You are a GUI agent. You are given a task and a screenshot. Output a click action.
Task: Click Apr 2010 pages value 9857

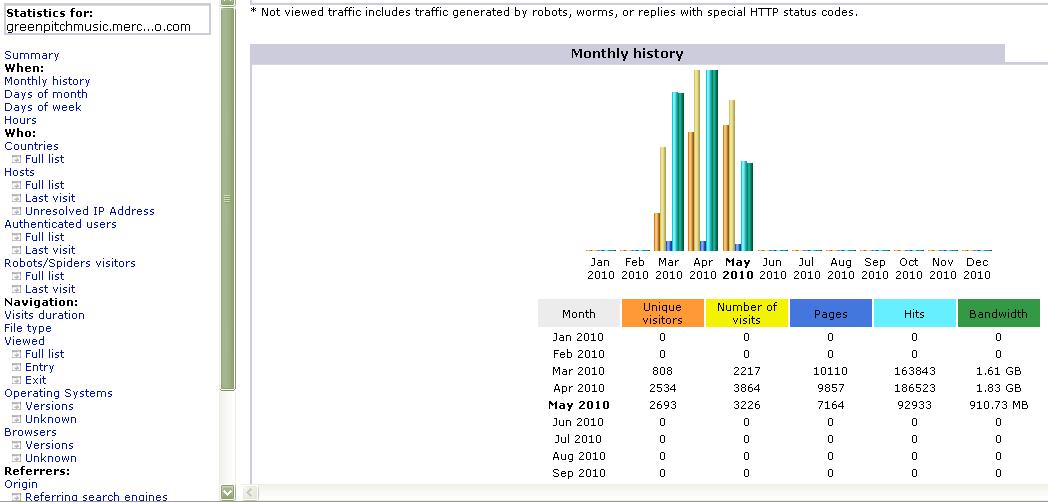click(831, 388)
